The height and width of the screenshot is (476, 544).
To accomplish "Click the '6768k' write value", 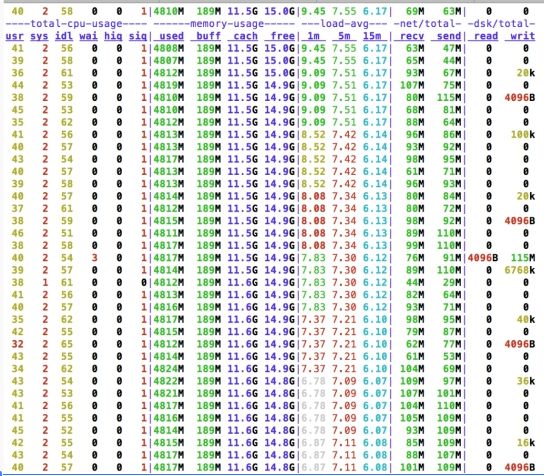I will click(520, 270).
